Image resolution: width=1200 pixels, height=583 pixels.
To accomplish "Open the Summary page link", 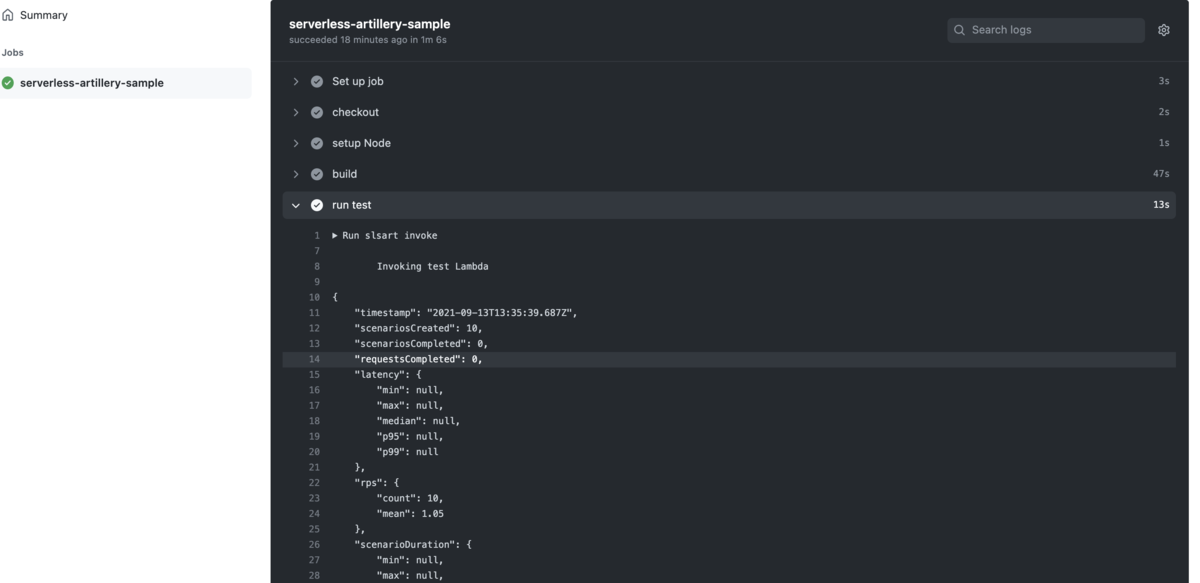I will coord(44,15).
